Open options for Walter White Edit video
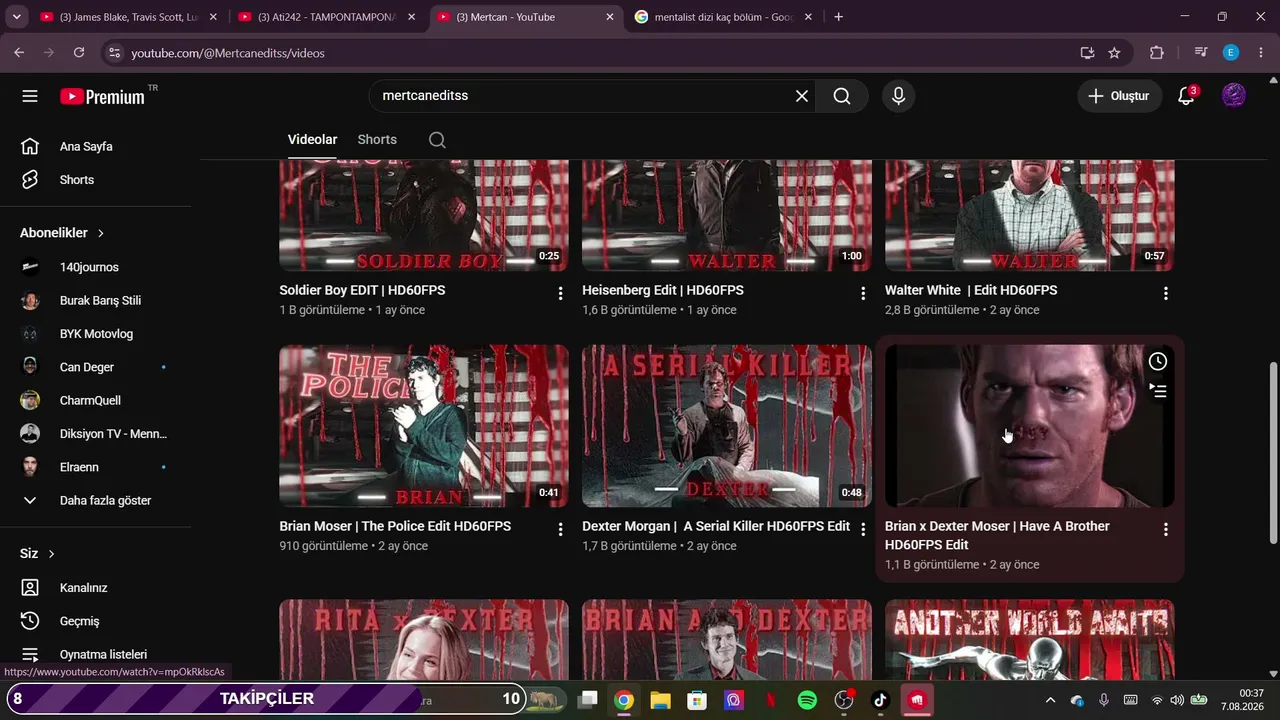1280x720 pixels. 1165,293
